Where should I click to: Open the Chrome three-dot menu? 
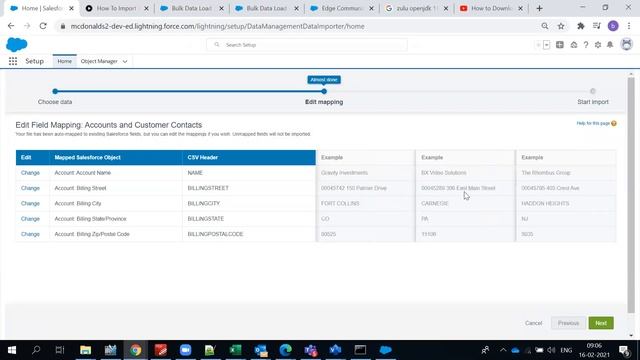pos(629,26)
